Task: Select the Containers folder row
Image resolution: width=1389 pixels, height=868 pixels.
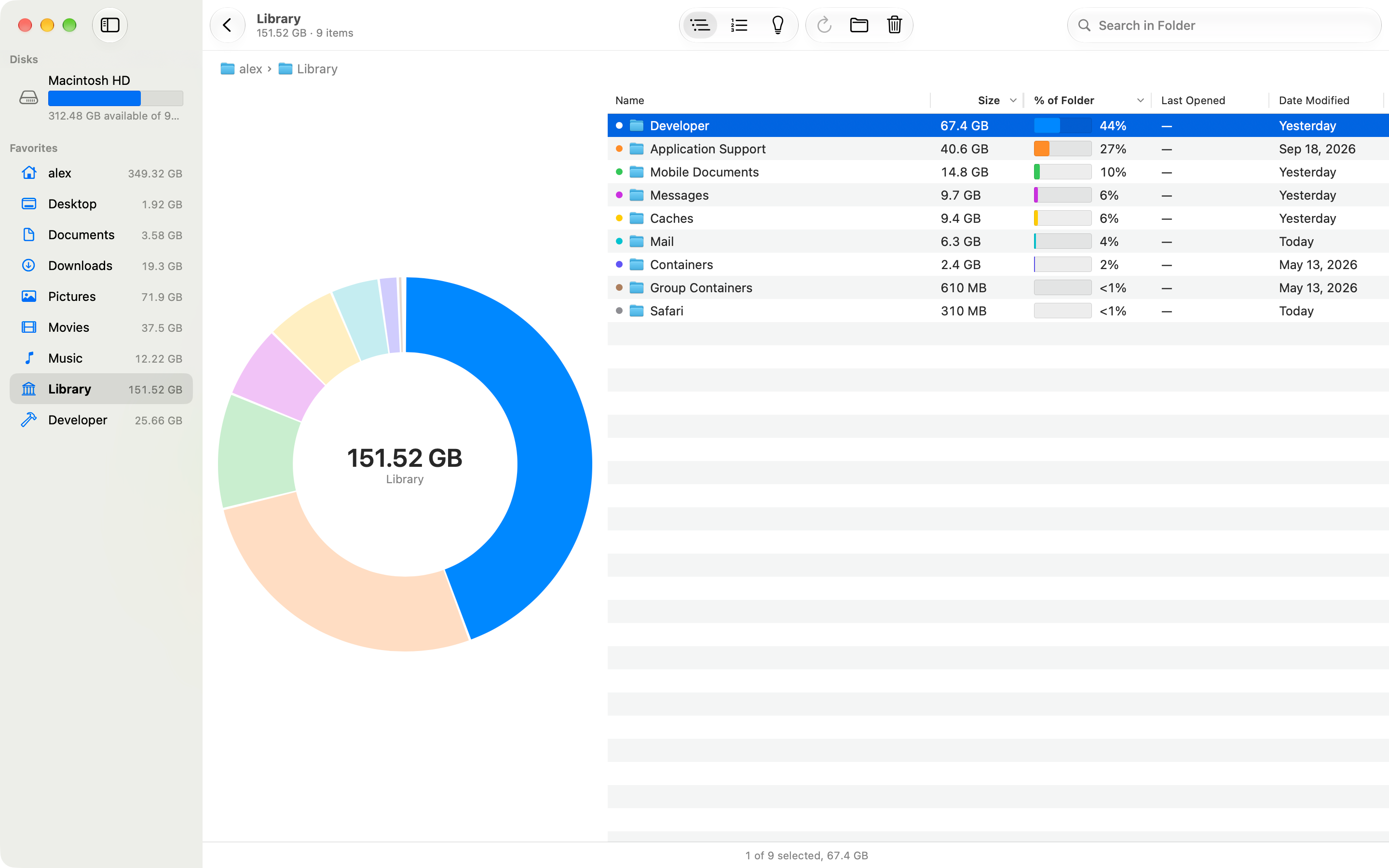Action: (x=998, y=265)
